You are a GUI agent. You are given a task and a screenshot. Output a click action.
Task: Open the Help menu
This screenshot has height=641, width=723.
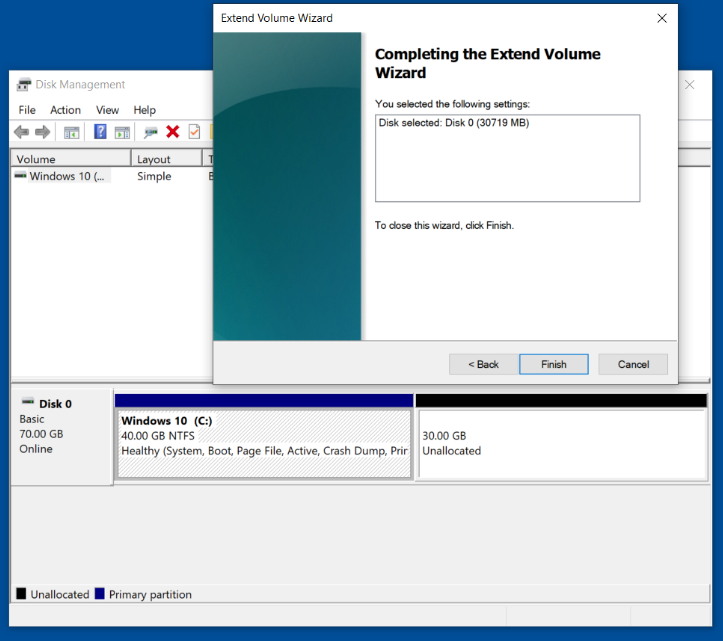pyautogui.click(x=145, y=110)
